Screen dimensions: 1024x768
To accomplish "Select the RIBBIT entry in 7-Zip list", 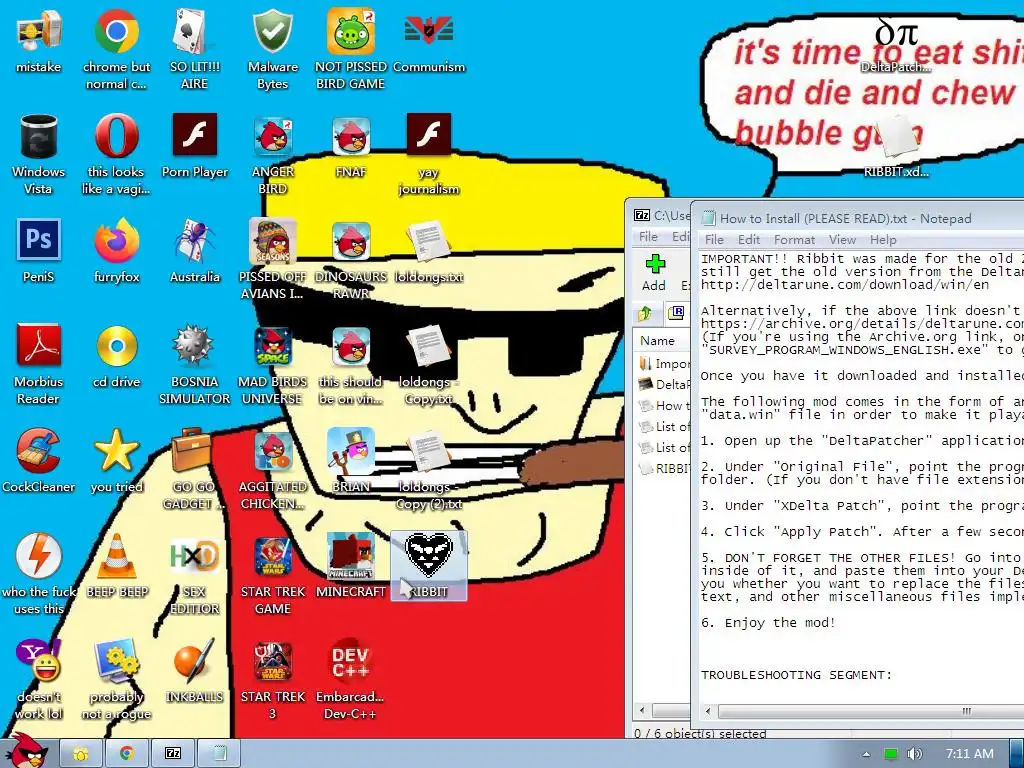I will click(664, 468).
